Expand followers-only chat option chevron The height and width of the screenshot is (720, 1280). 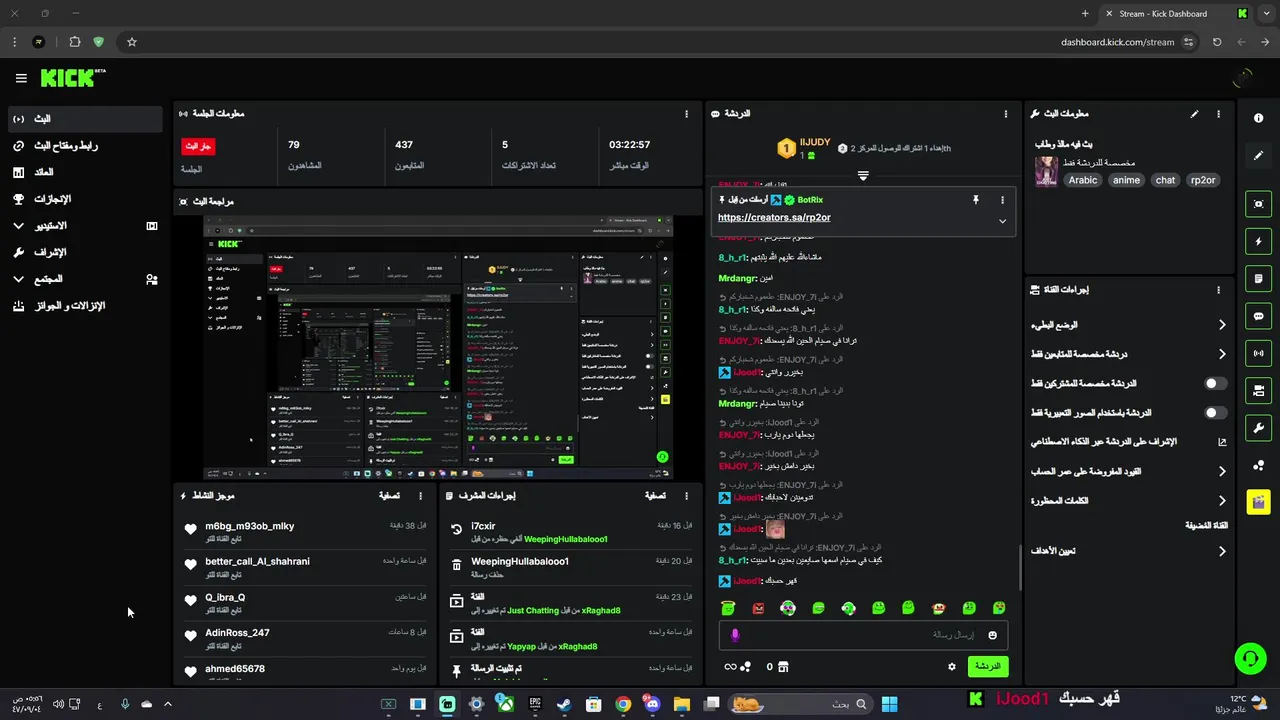coord(1221,354)
